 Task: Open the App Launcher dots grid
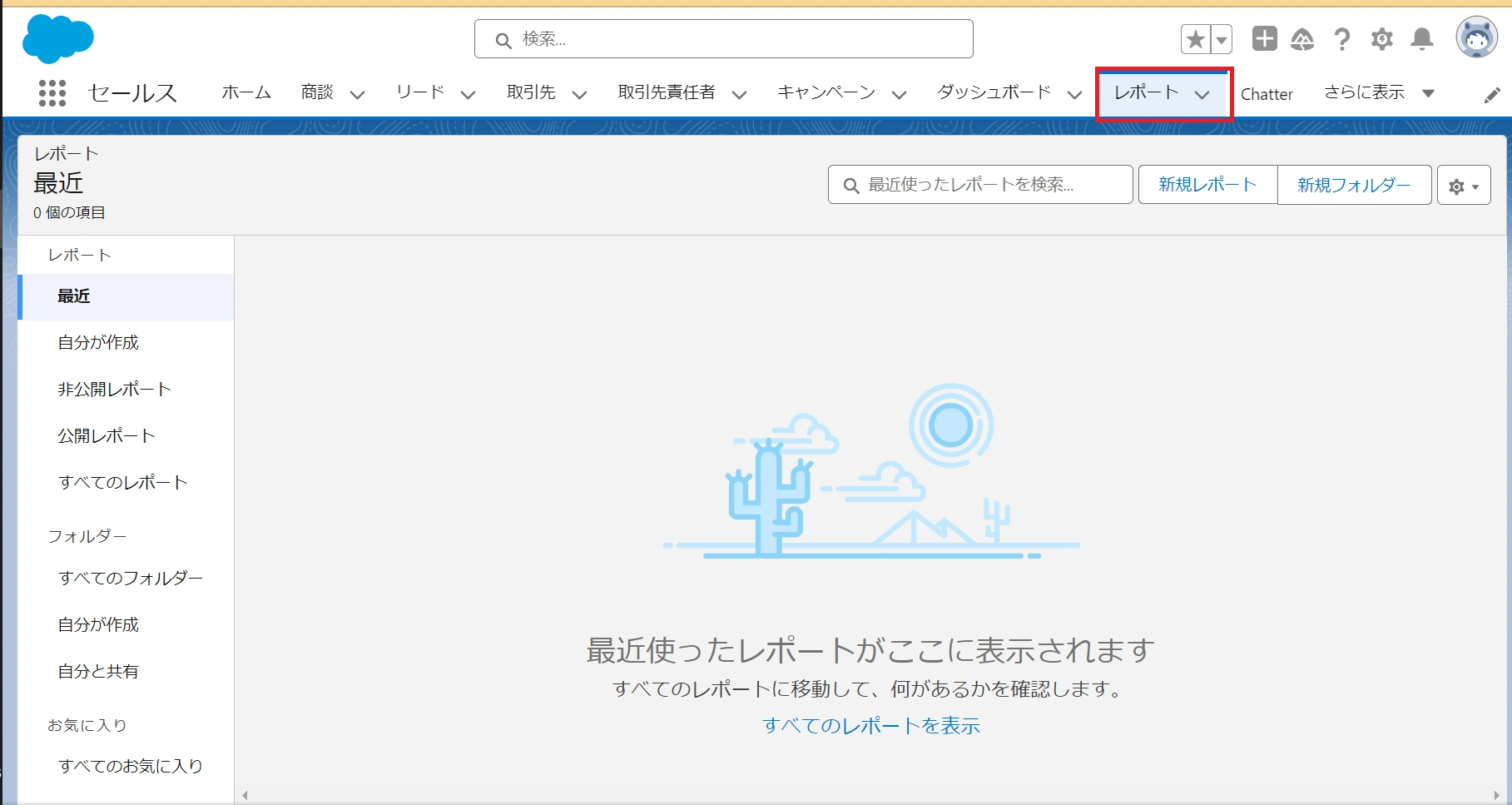[x=52, y=93]
